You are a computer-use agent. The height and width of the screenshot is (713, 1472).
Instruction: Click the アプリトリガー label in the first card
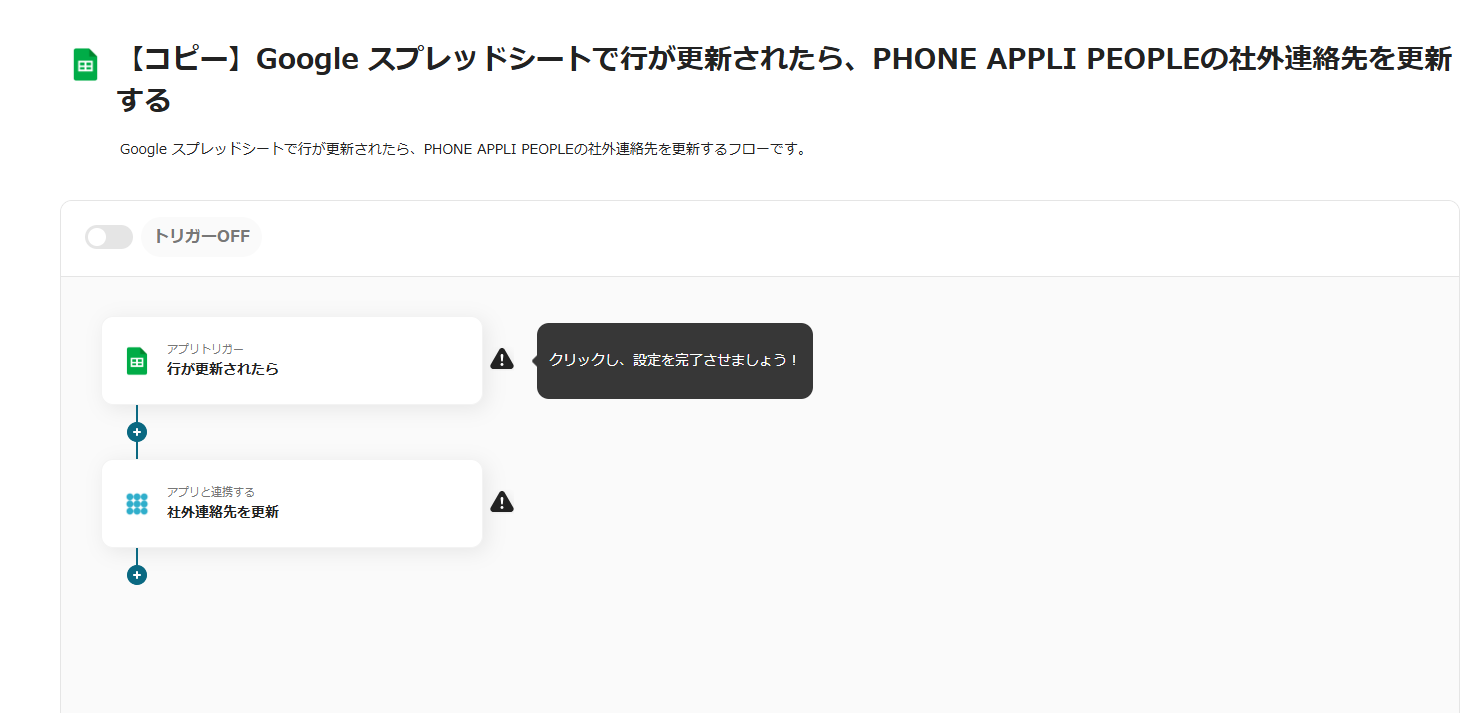205,349
